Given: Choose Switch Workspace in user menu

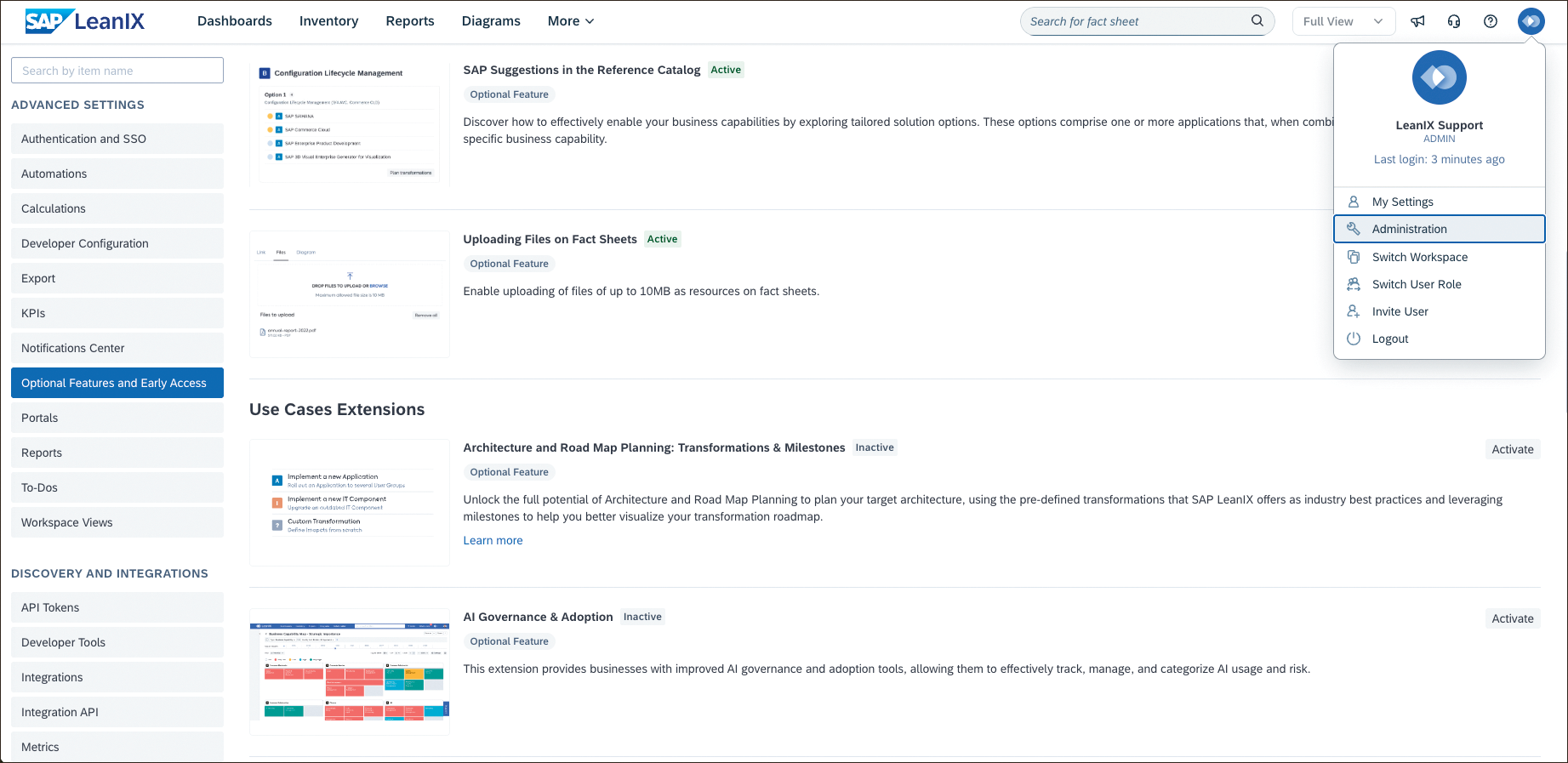Looking at the screenshot, I should [x=1440, y=257].
